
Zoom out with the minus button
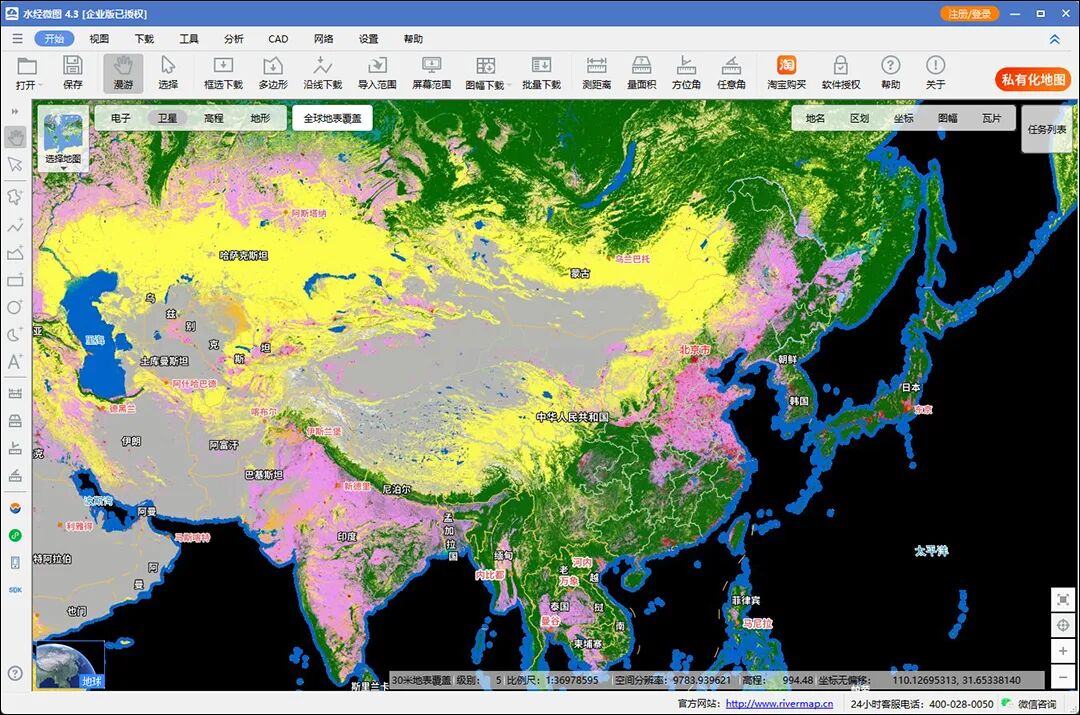coord(1063,676)
